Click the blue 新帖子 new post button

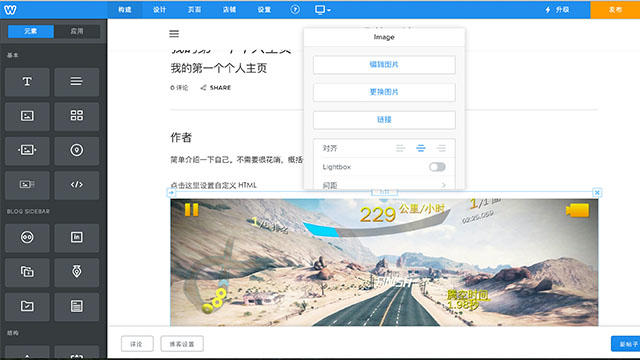[626, 344]
